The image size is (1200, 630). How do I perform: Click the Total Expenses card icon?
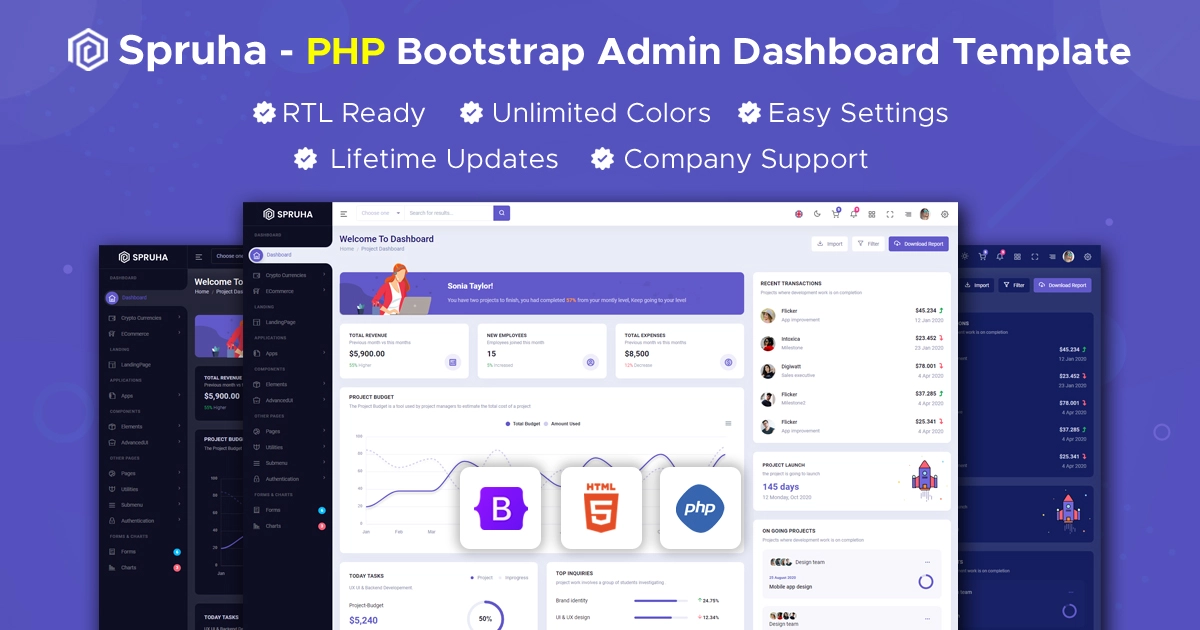[728, 362]
